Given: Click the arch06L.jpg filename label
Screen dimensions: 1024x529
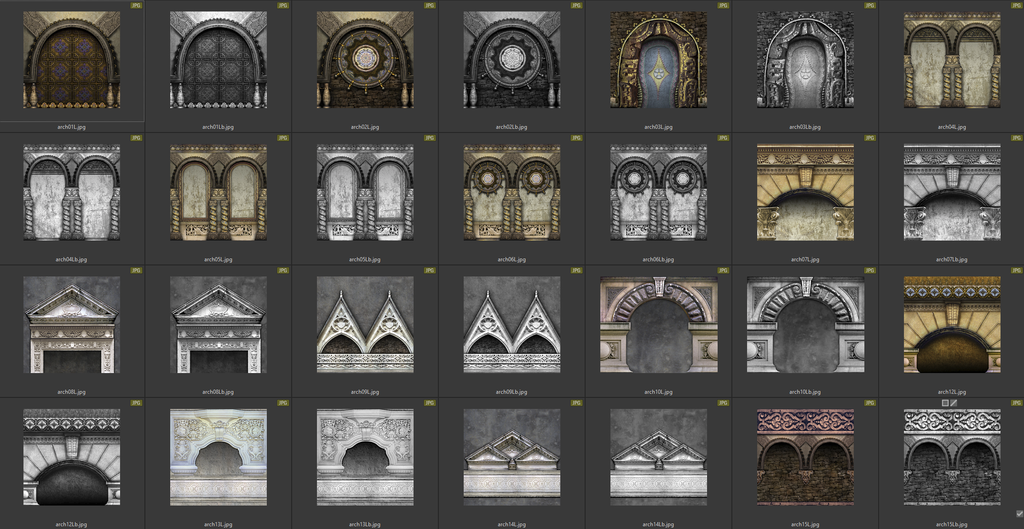Looking at the screenshot, I should coord(512,259).
